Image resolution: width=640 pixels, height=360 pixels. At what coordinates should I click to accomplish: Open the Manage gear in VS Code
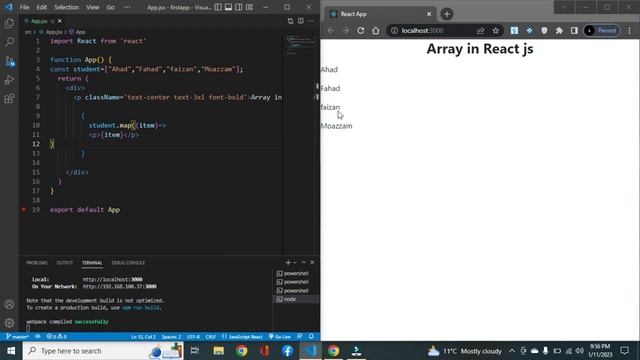click(9, 323)
